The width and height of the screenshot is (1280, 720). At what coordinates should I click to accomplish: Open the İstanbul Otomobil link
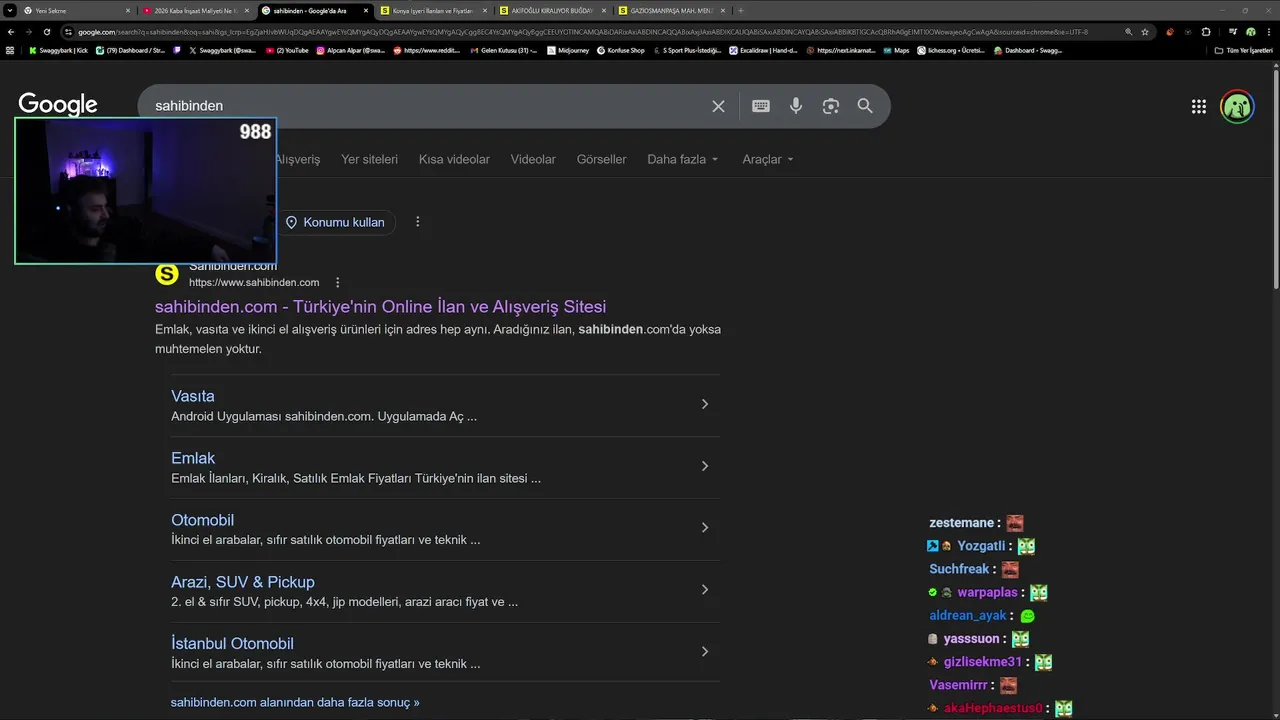232,644
